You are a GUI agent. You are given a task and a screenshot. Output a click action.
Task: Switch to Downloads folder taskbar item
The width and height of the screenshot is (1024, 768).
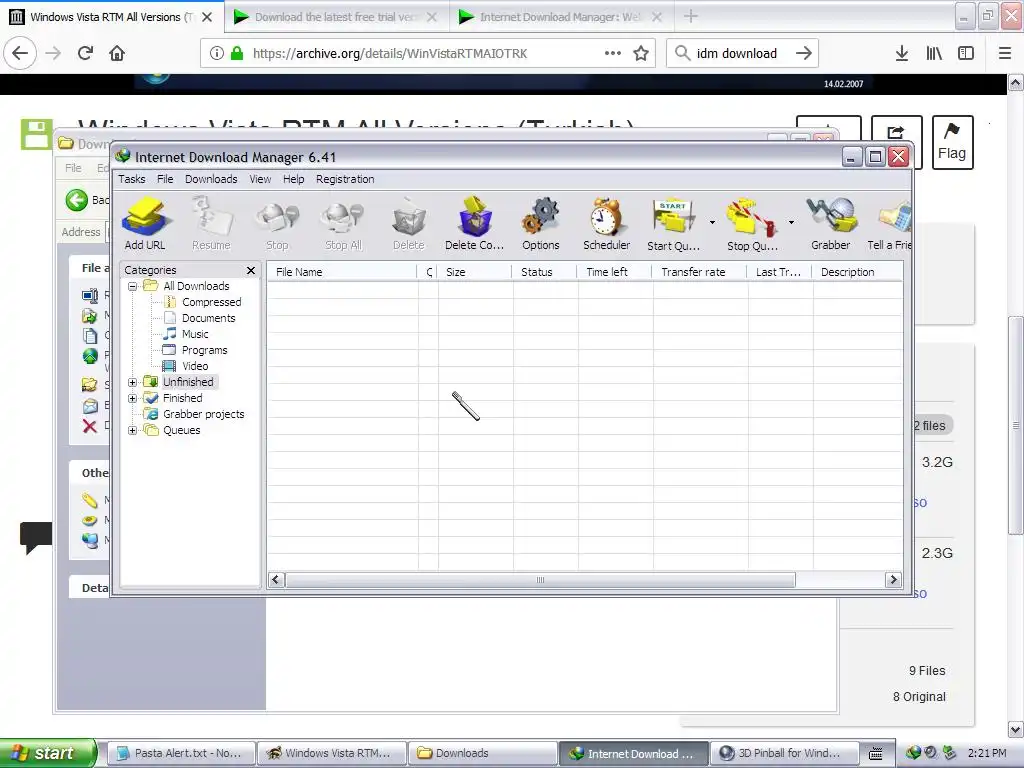pos(483,753)
